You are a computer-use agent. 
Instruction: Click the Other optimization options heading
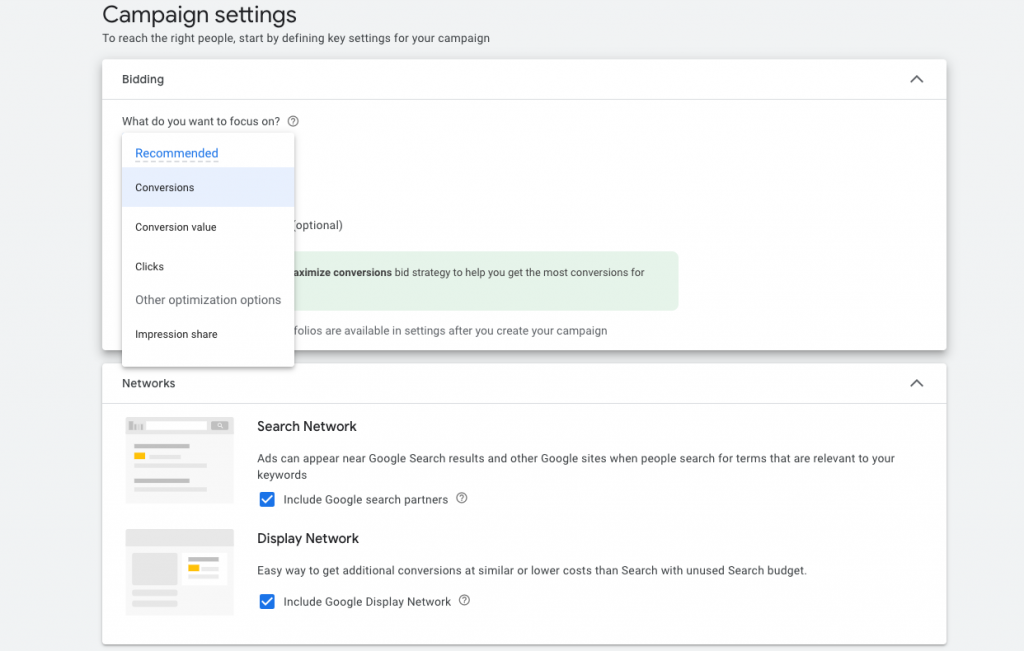click(x=208, y=300)
